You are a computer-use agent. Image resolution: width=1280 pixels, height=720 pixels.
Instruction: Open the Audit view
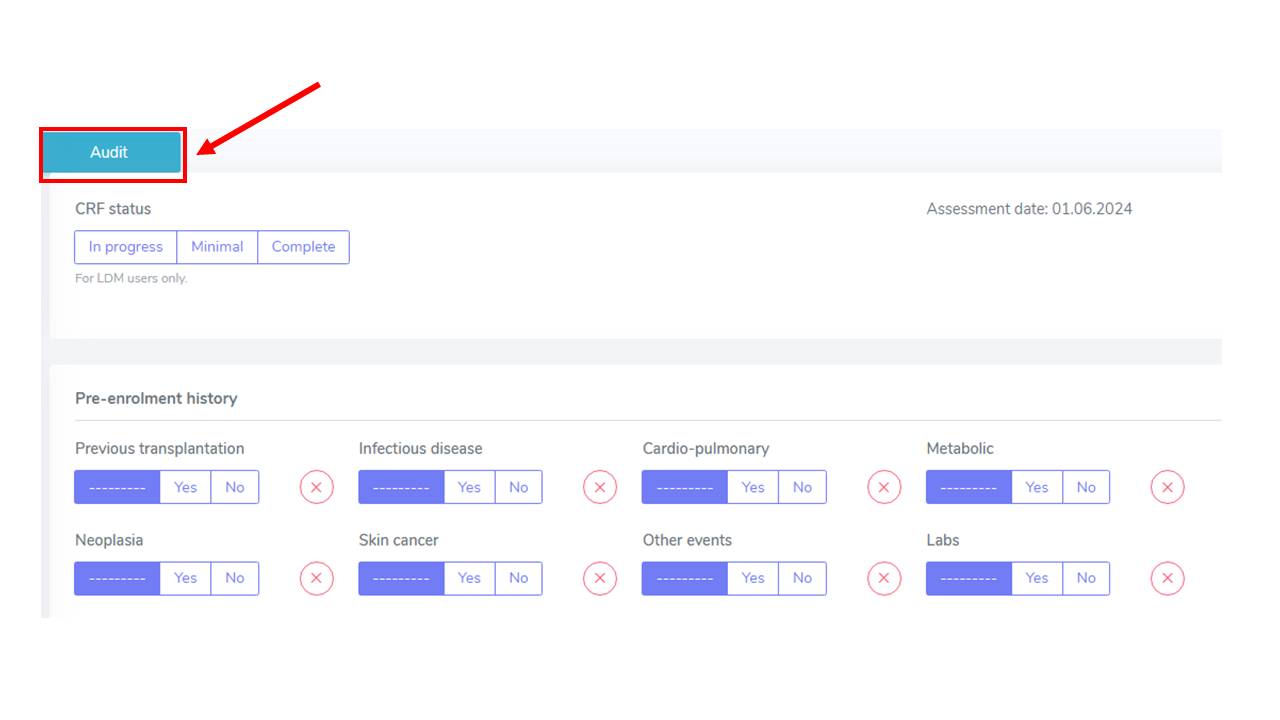click(x=111, y=153)
